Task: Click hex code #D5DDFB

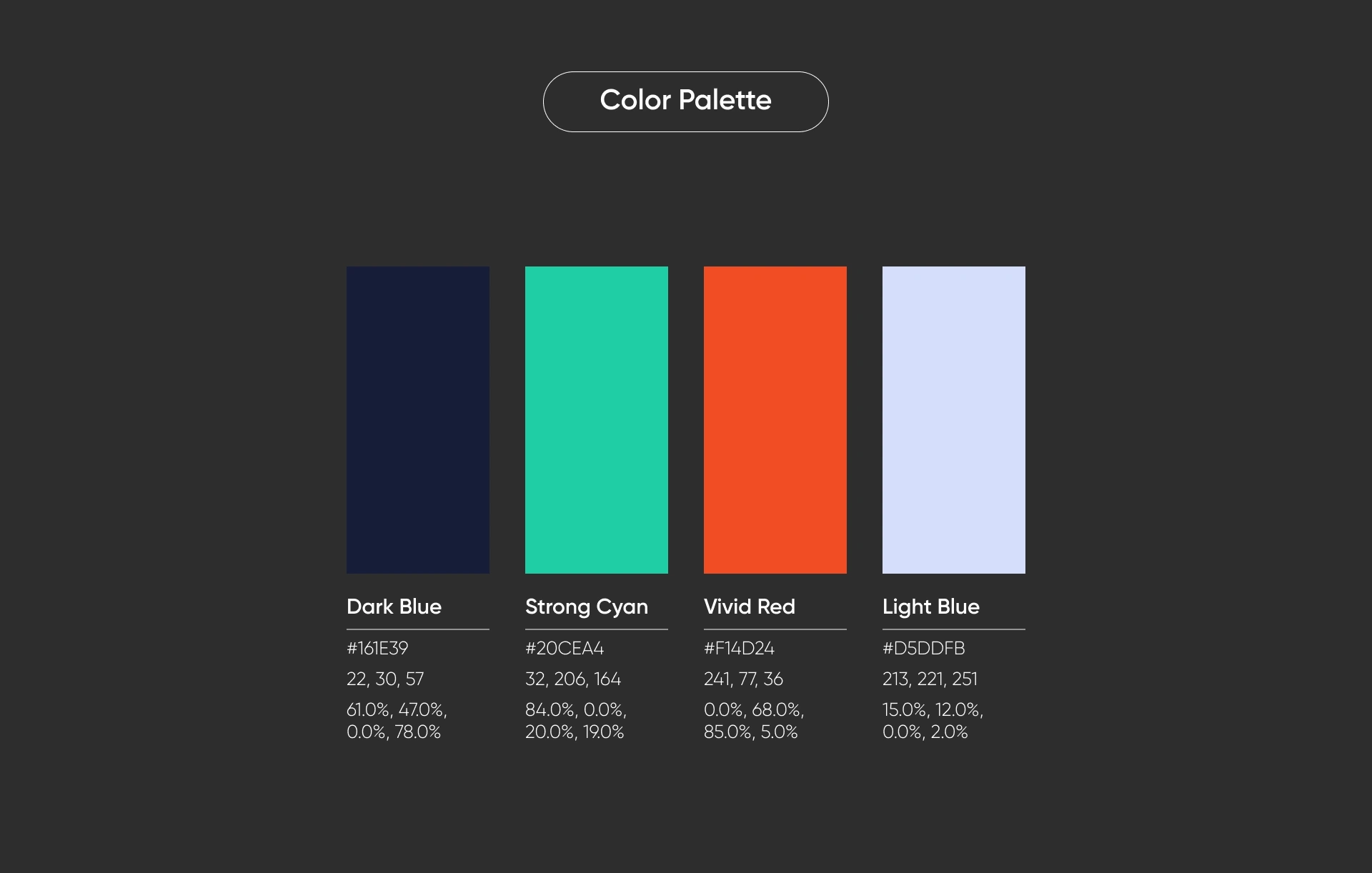Action: [x=923, y=648]
